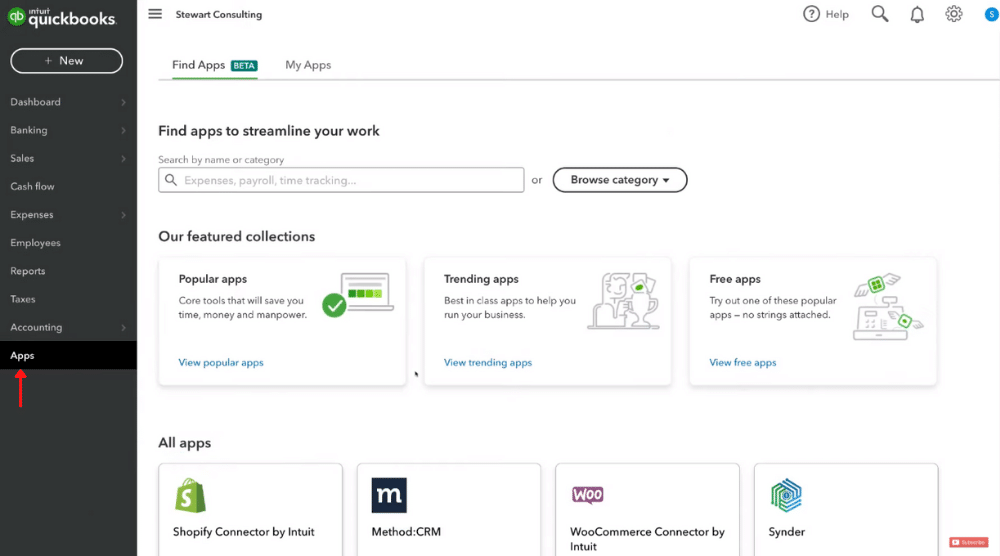Open the Synder app title
This screenshot has height=556, width=1000.
786,532
